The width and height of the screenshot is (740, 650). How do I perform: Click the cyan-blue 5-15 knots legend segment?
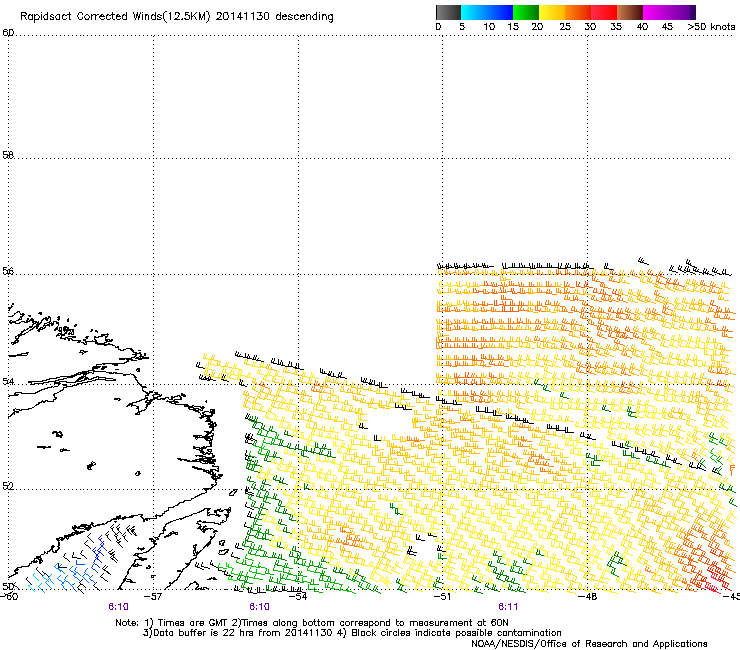[487, 12]
